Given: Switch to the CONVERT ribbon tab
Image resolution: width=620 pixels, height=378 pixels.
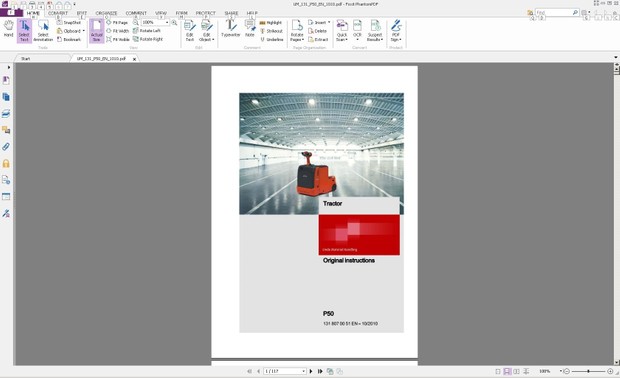Looking at the screenshot, I should tap(58, 13).
